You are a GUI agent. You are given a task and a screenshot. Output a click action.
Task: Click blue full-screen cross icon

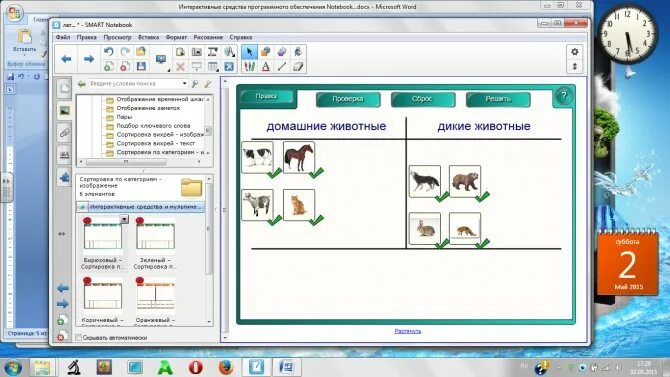click(x=229, y=66)
